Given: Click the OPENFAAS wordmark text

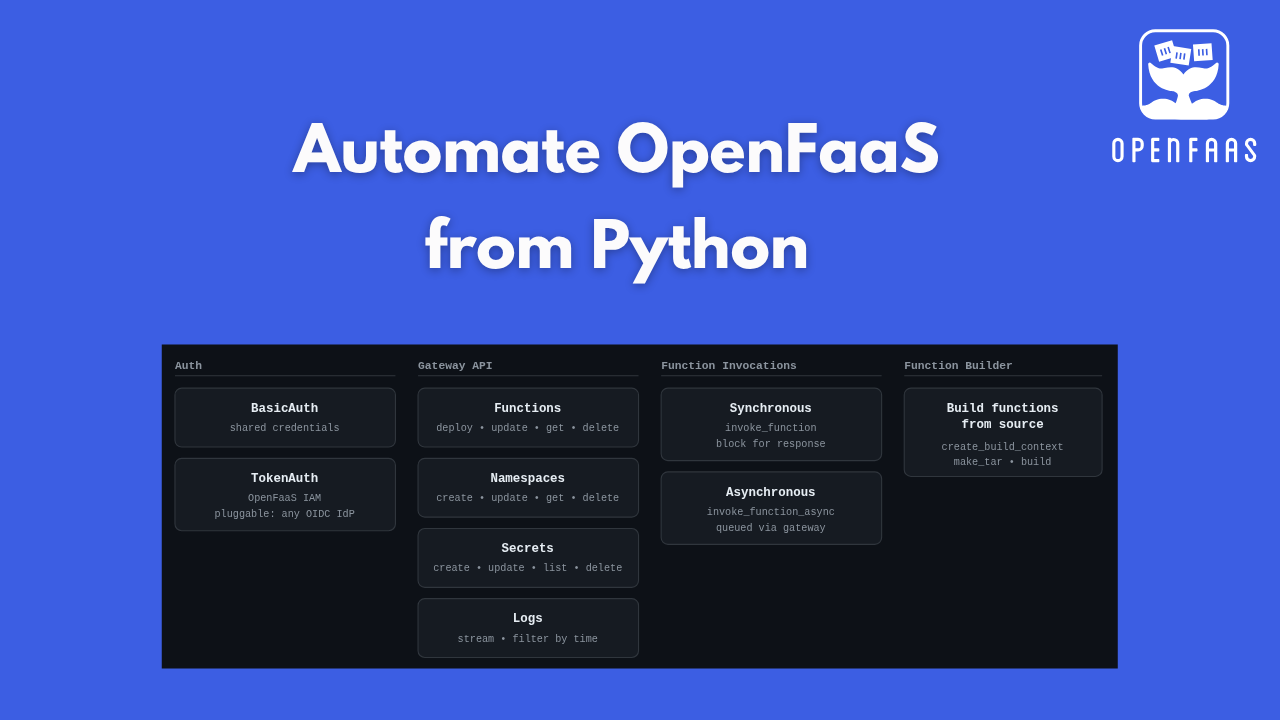Looking at the screenshot, I should (1184, 150).
